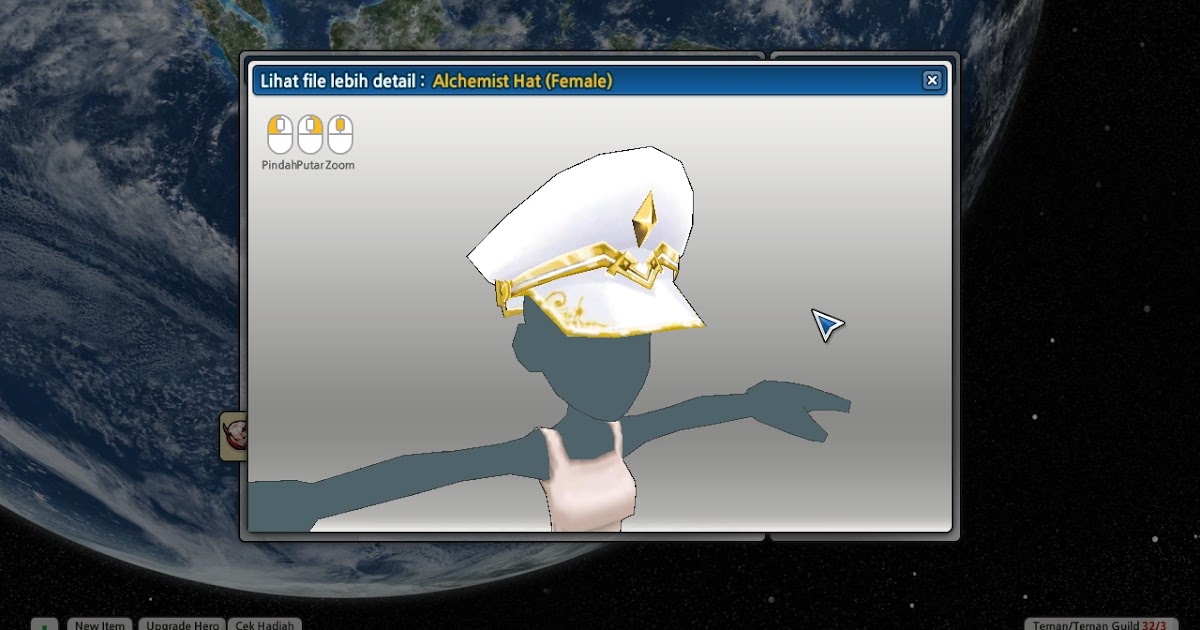Close the Alchemist Hat detail window
Viewport: 1200px width, 630px height.
point(932,80)
